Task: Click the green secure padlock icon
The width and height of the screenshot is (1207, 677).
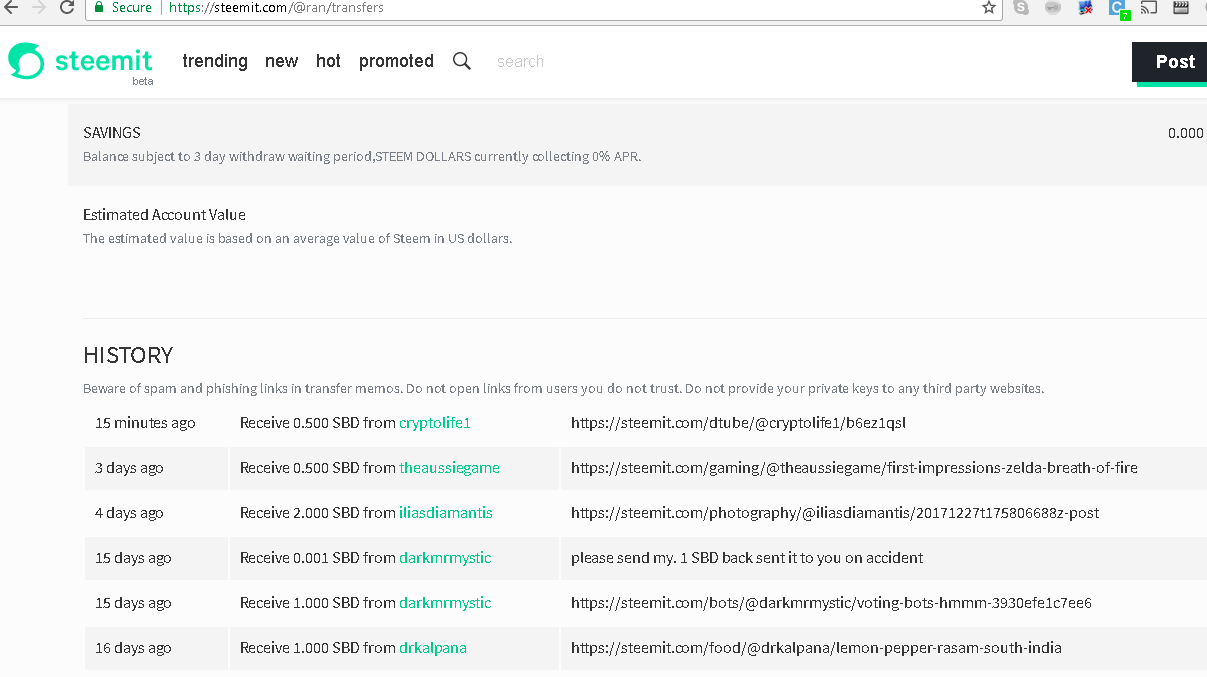Action: pyautogui.click(x=99, y=7)
